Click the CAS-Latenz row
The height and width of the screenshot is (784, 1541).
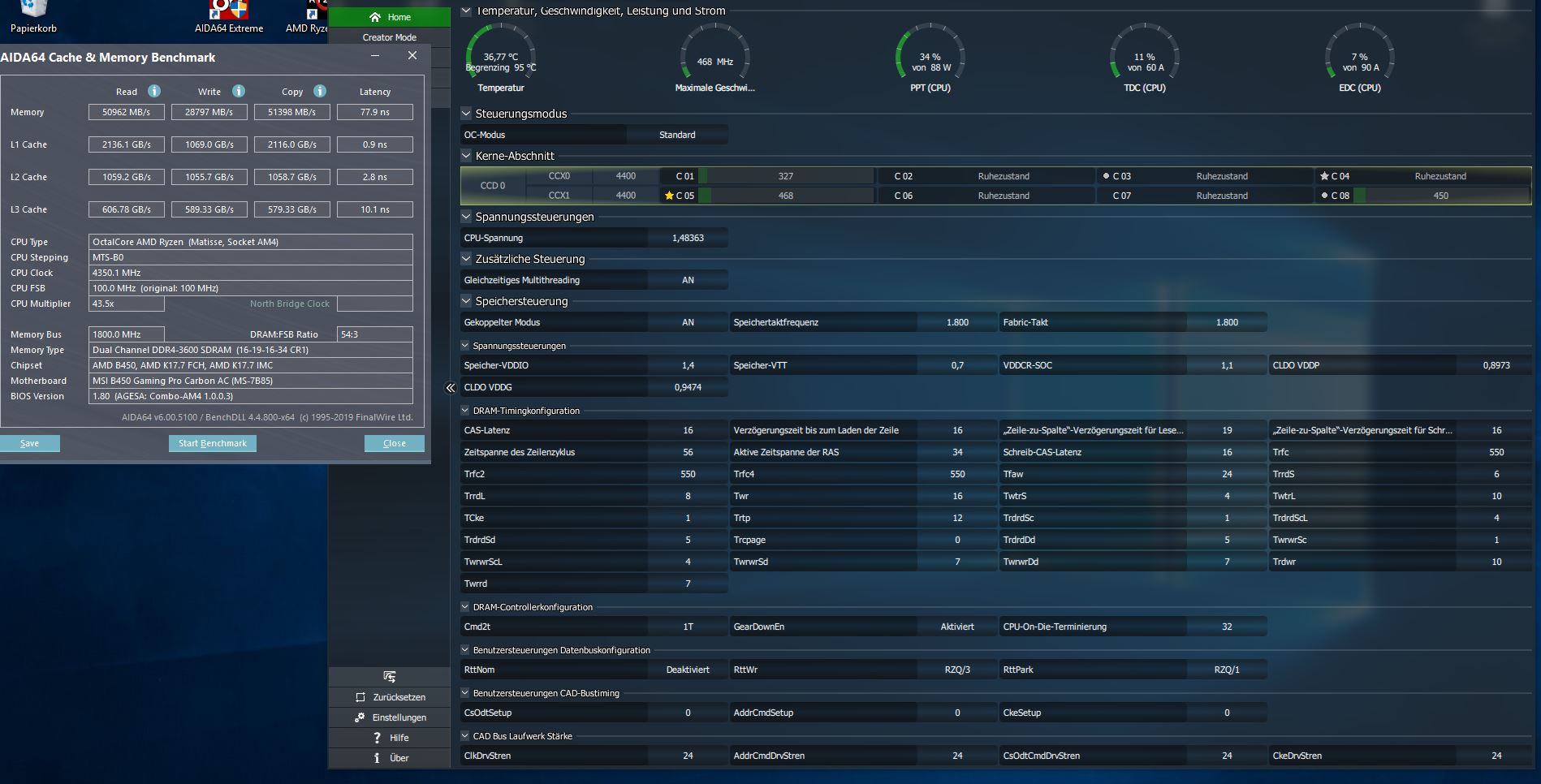click(594, 430)
